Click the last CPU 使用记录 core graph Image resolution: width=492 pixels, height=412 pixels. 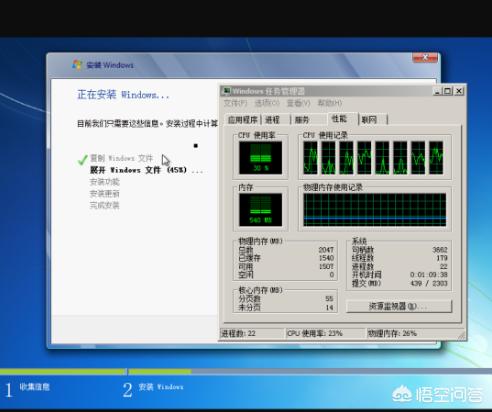[436, 158]
